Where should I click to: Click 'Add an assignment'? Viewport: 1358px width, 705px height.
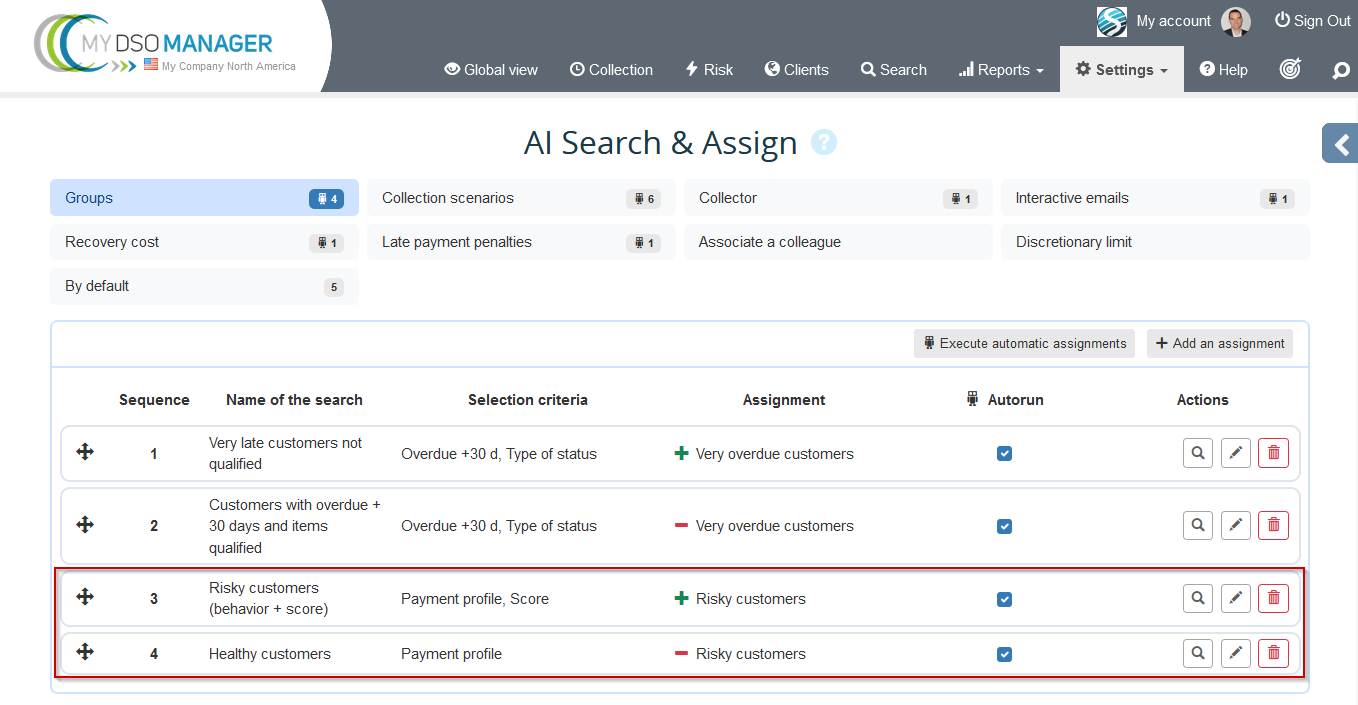(1219, 343)
